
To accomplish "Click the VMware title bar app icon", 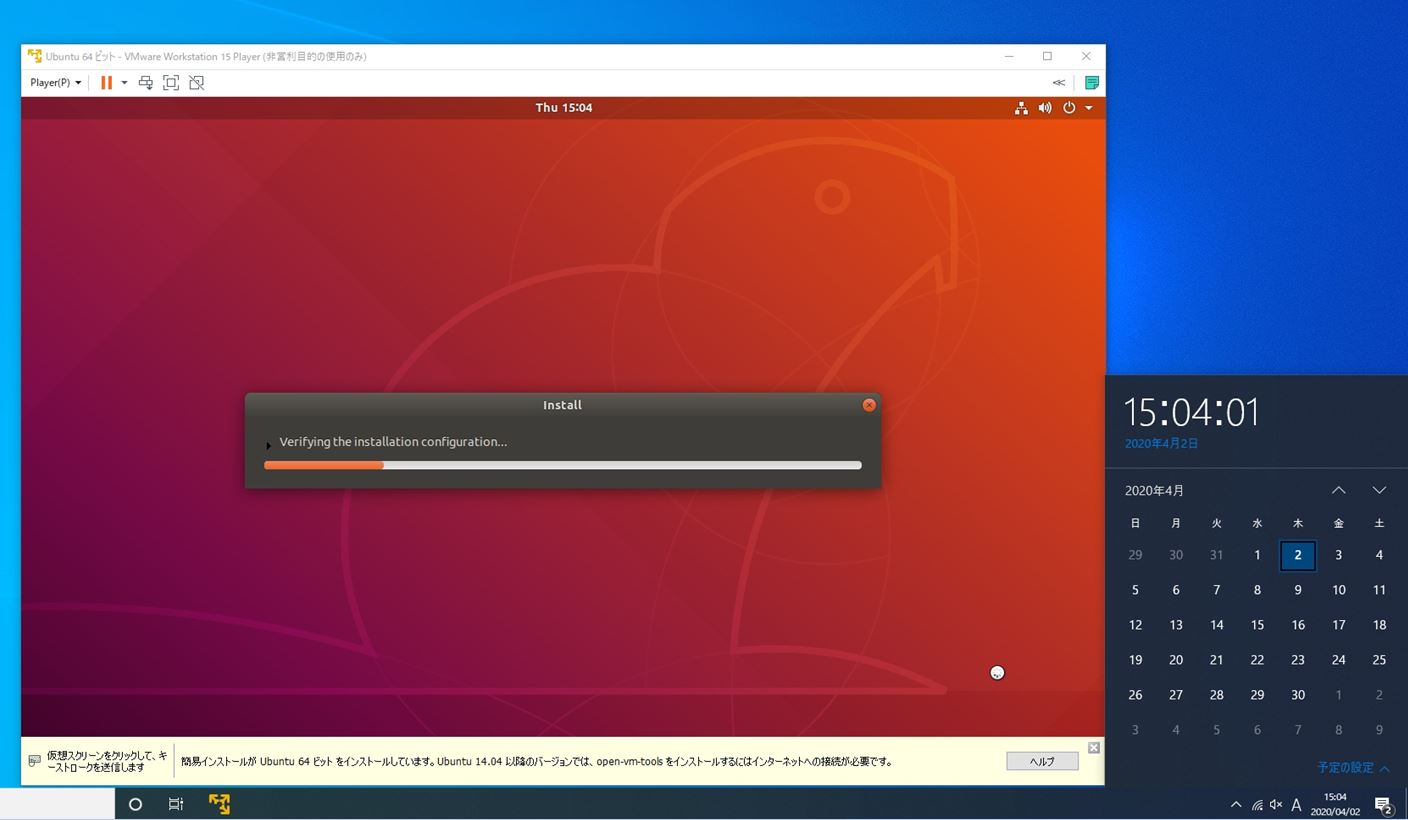I will click(x=35, y=56).
